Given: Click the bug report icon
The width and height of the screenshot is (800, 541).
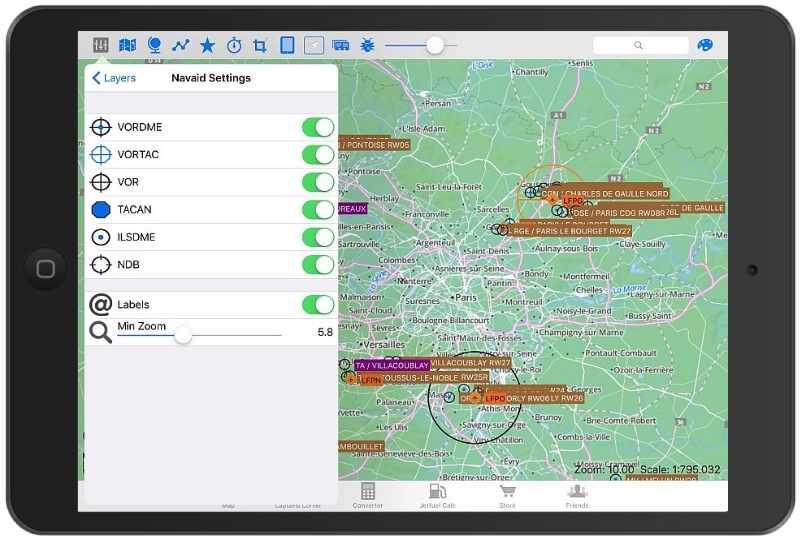Looking at the screenshot, I should pyautogui.click(x=367, y=45).
